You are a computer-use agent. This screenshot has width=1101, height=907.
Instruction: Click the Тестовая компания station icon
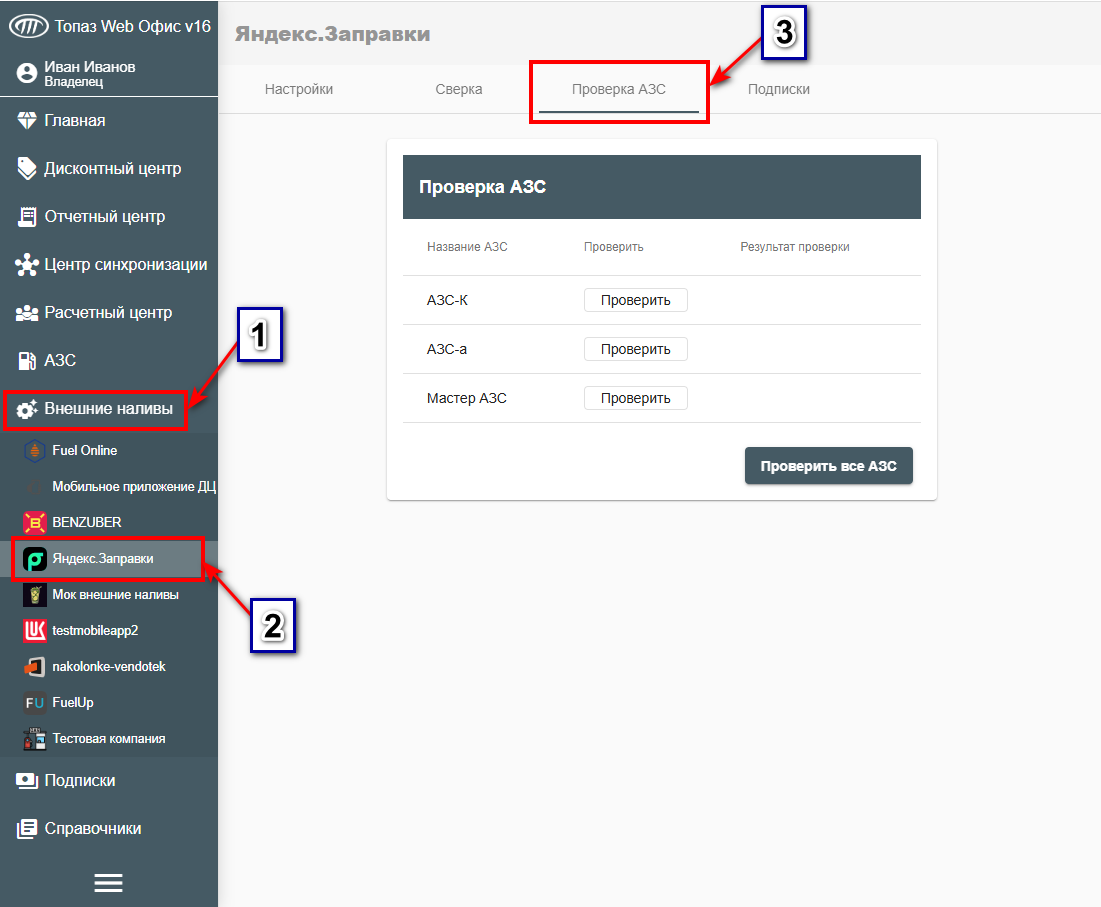pos(34,739)
